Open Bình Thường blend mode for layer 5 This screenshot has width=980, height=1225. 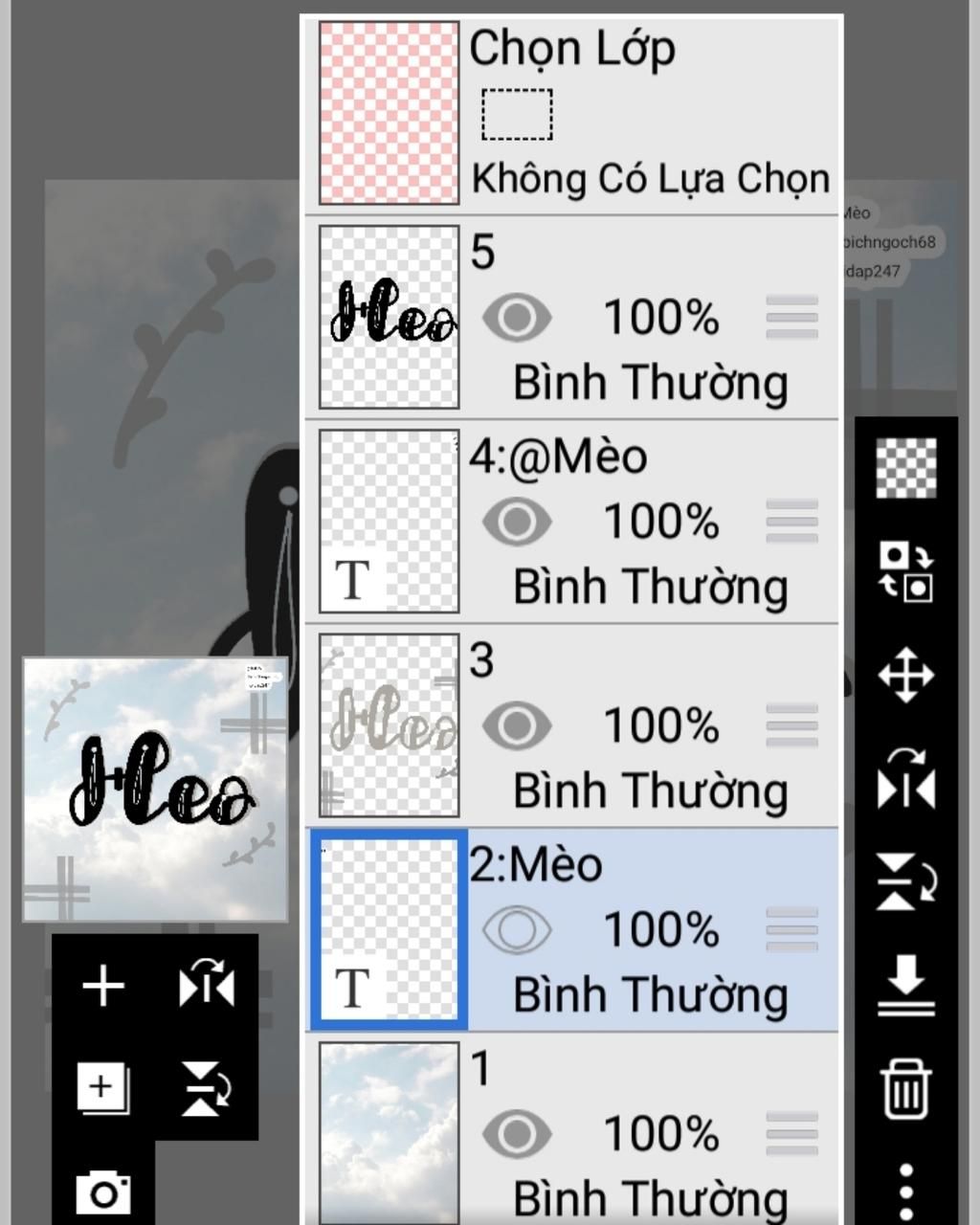(651, 383)
